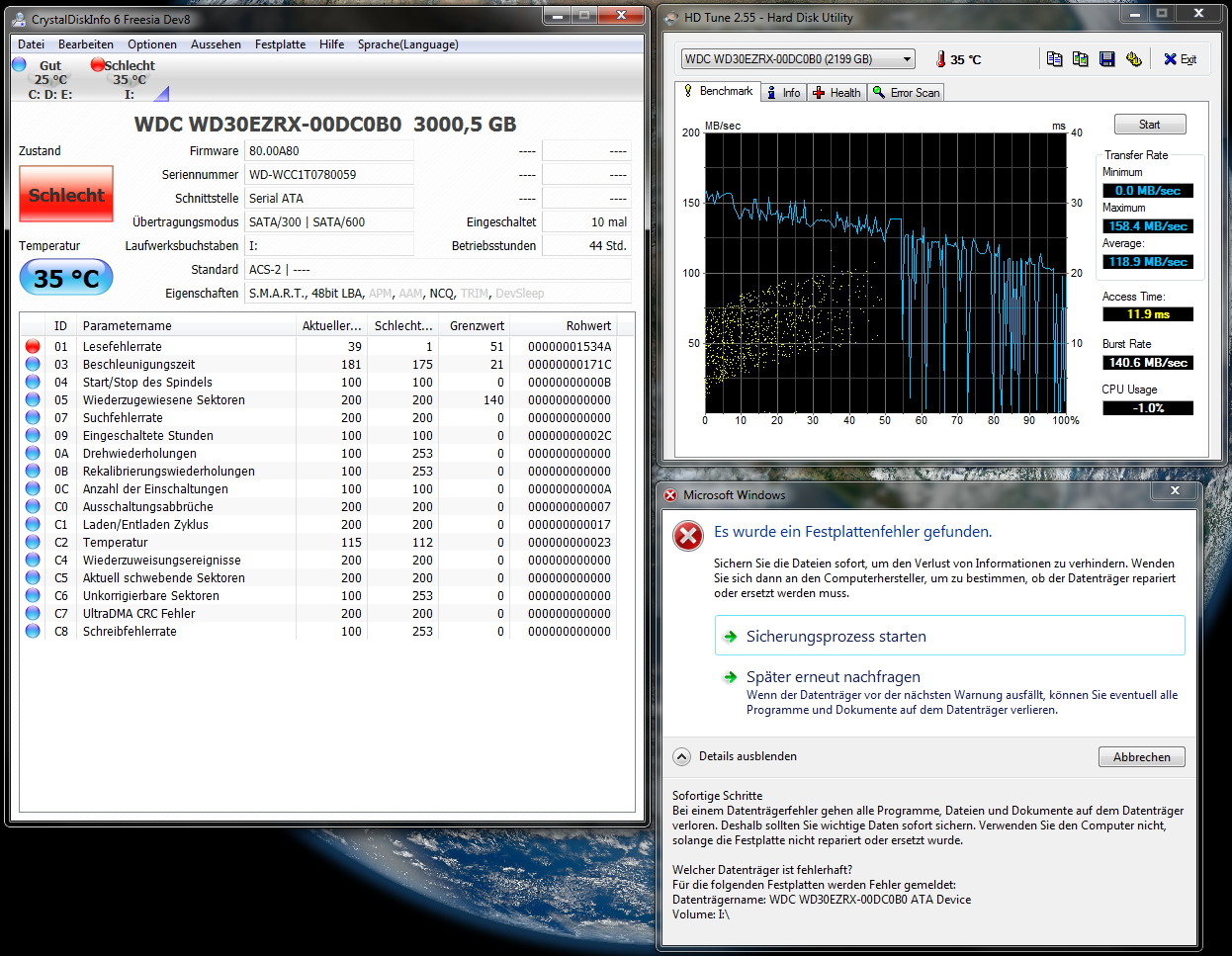Open the Optionen menu
Image resolution: width=1232 pixels, height=956 pixels.
click(x=152, y=44)
